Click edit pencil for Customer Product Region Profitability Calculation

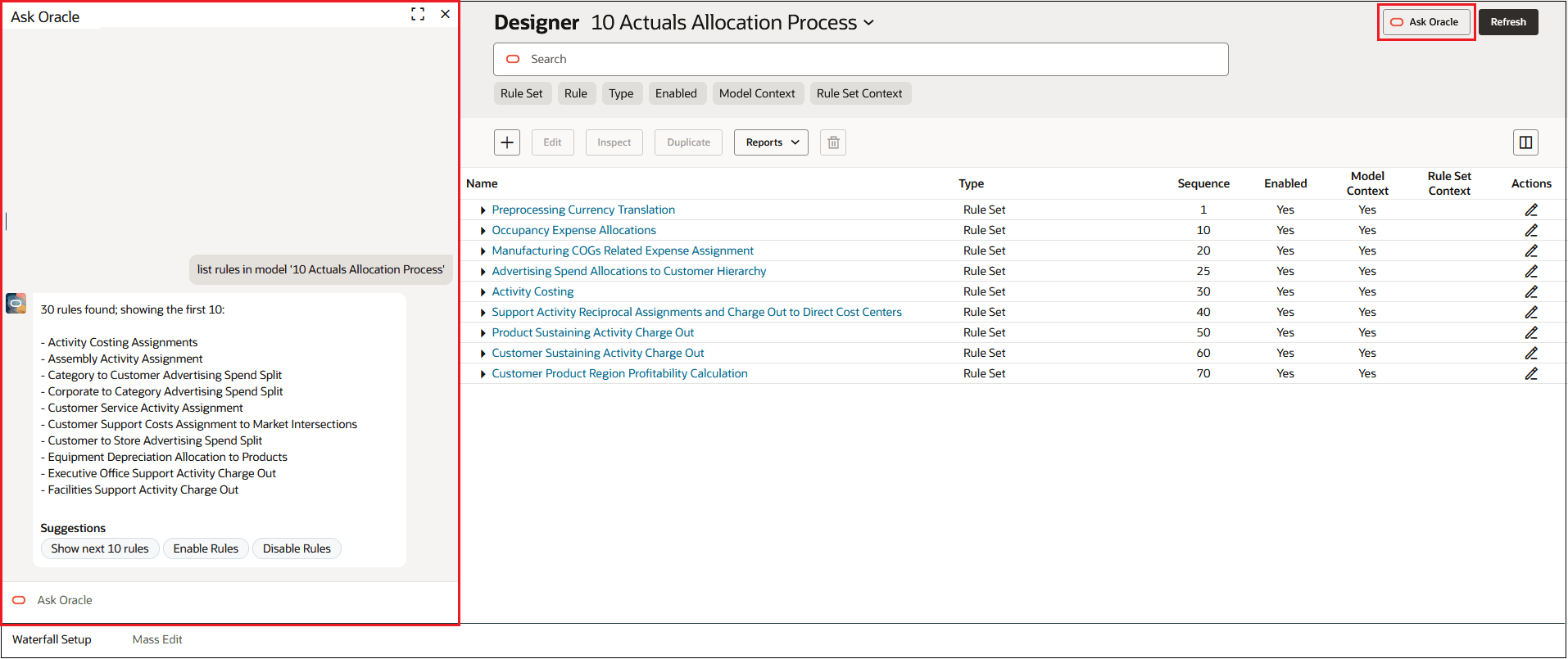[x=1531, y=373]
